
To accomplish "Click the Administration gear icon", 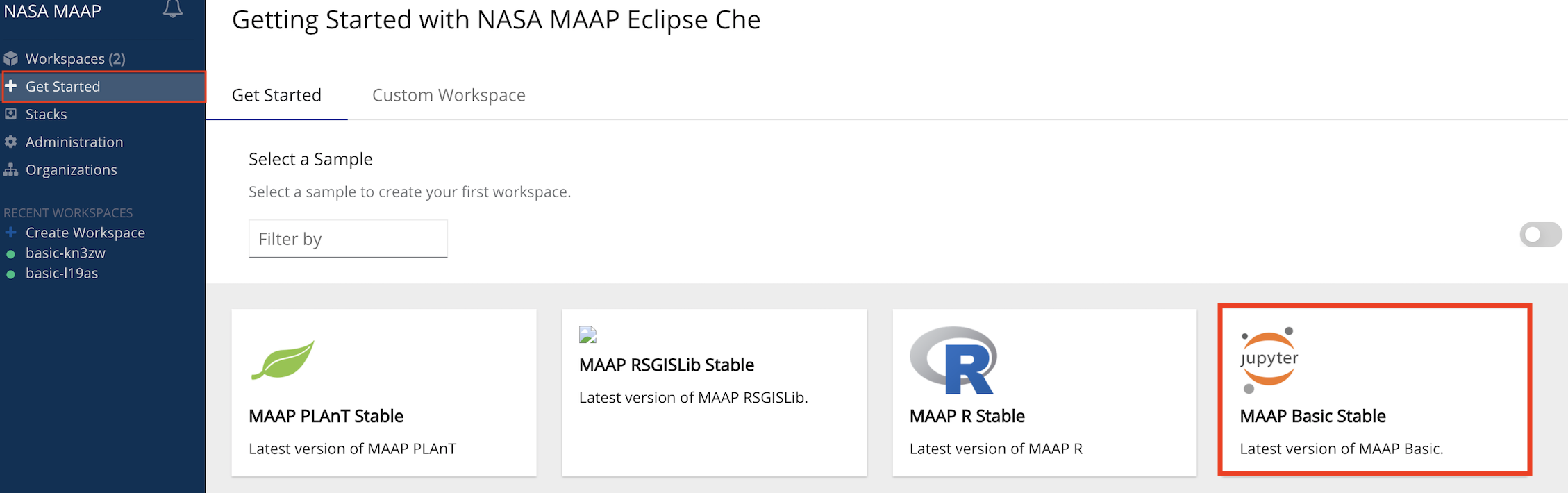I will coord(10,142).
